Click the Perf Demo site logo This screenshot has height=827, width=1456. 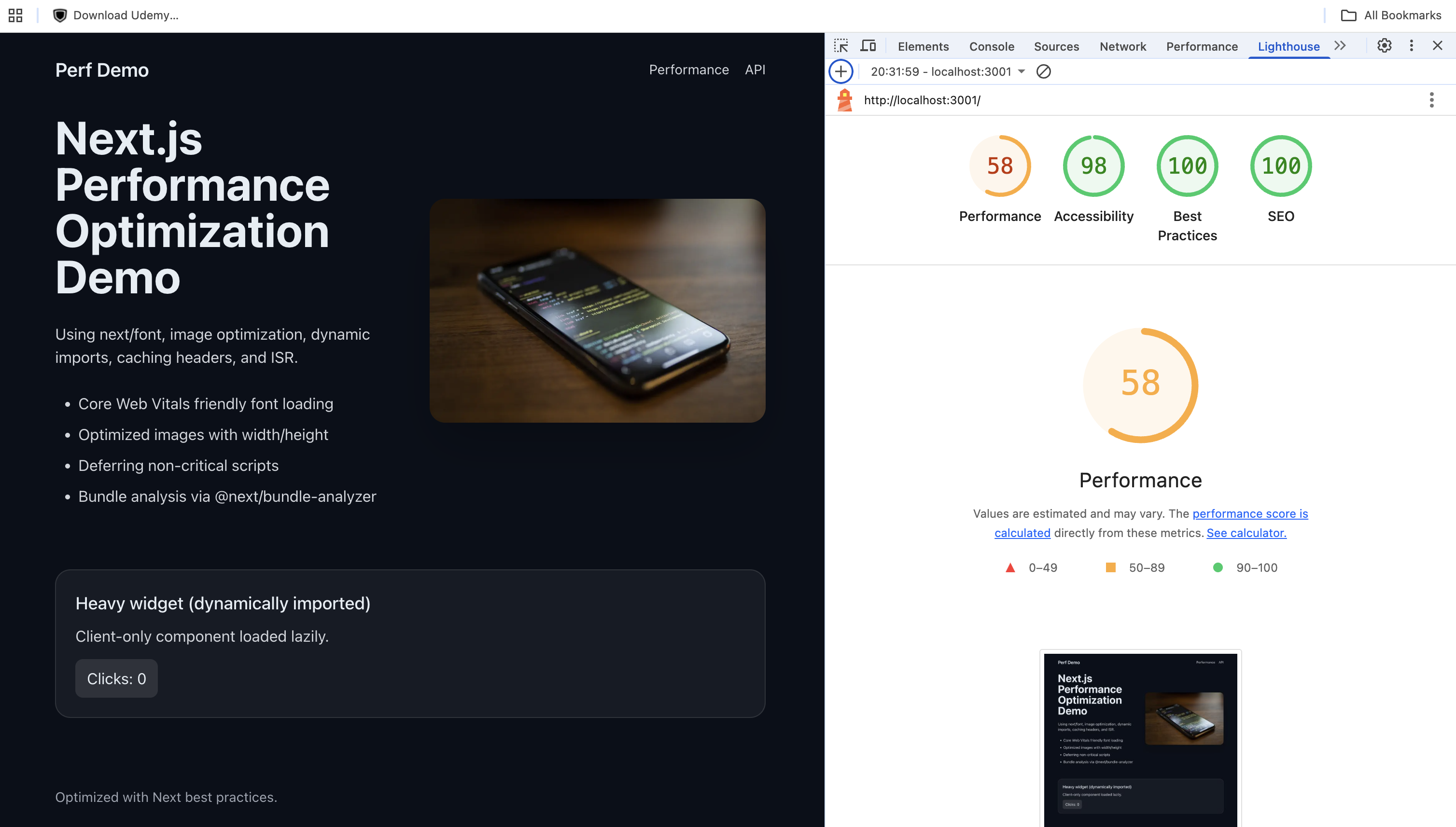[102, 70]
